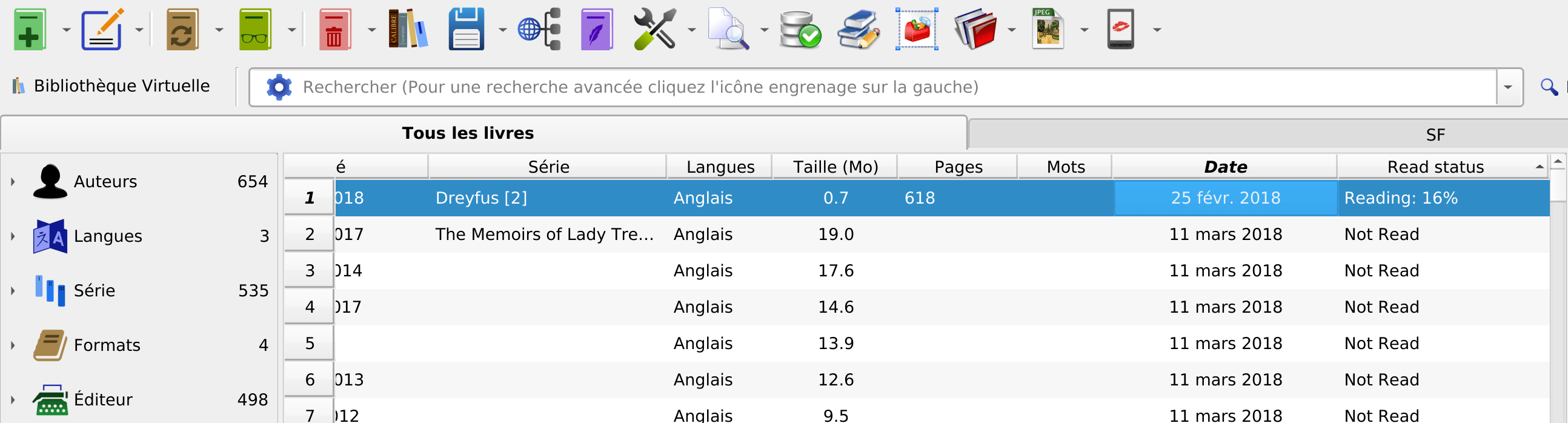The image size is (1568, 423).
Task: Expand the Série category
Action: [x=13, y=290]
